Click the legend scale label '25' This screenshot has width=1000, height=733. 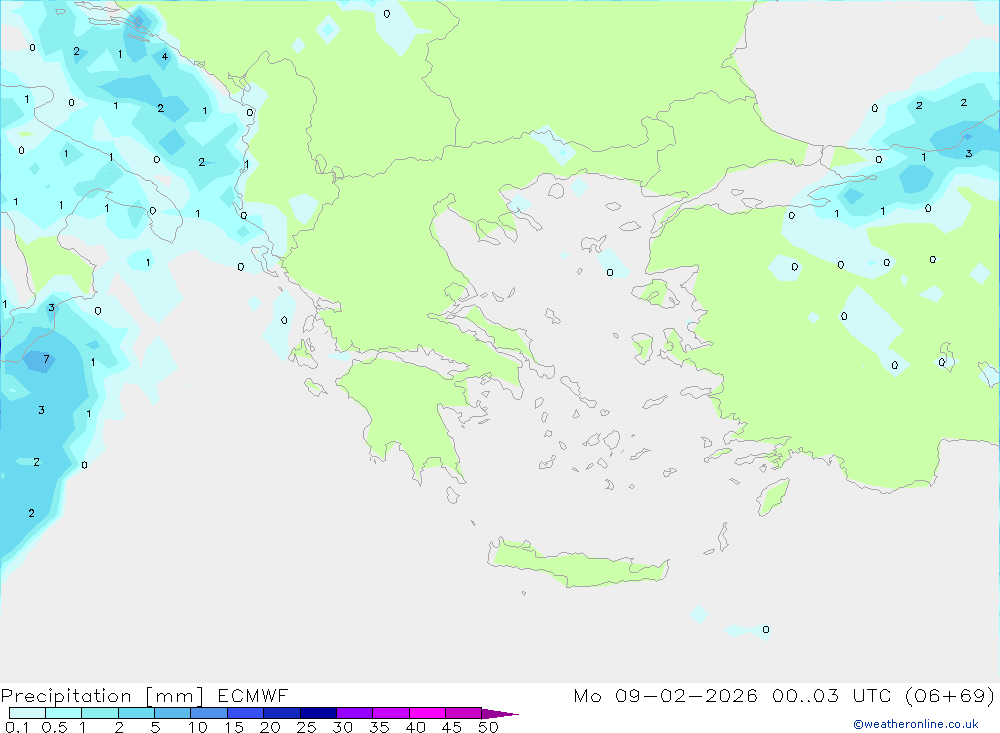[x=307, y=727]
